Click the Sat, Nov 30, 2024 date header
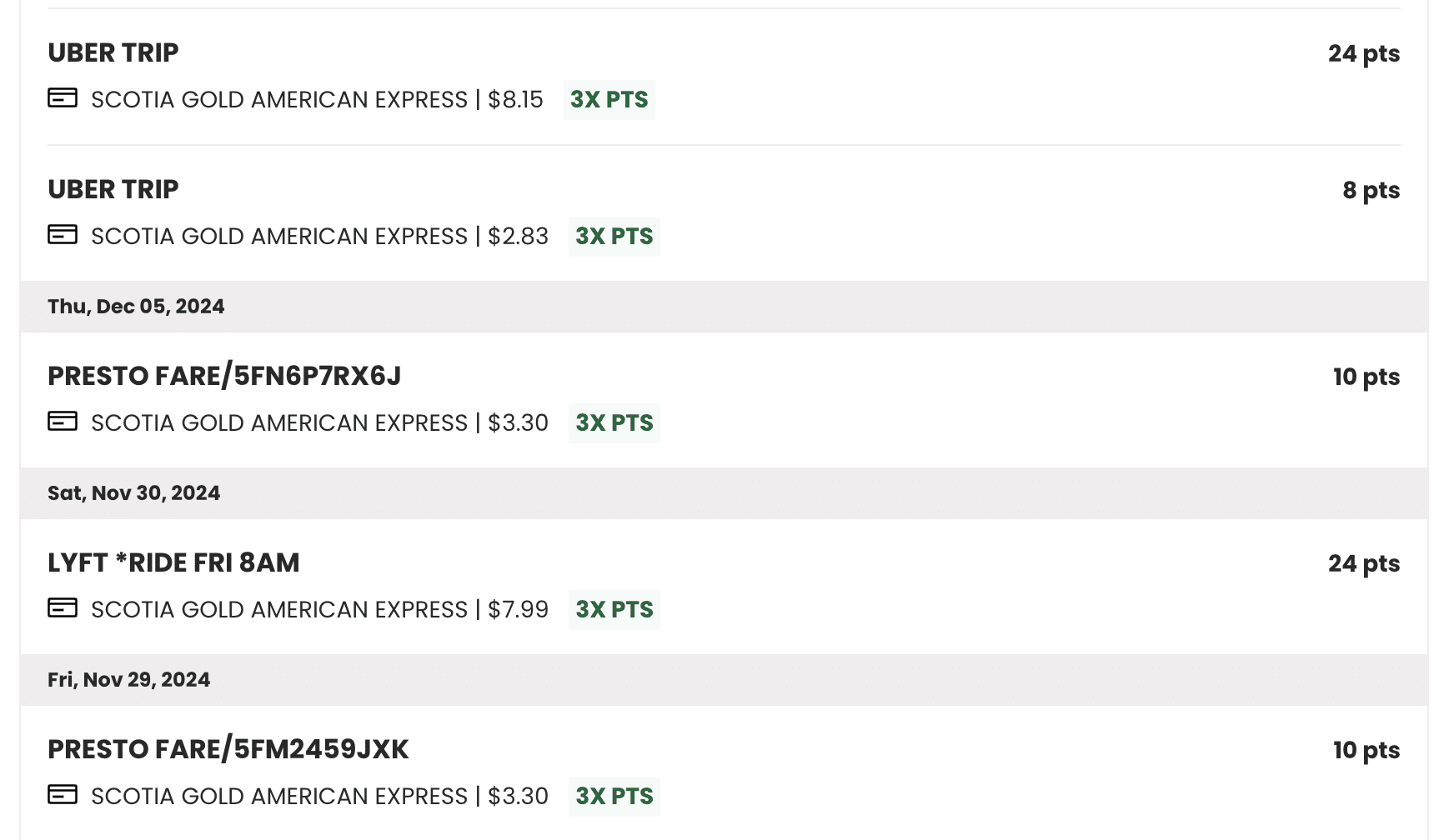The width and height of the screenshot is (1449, 840). (133, 493)
